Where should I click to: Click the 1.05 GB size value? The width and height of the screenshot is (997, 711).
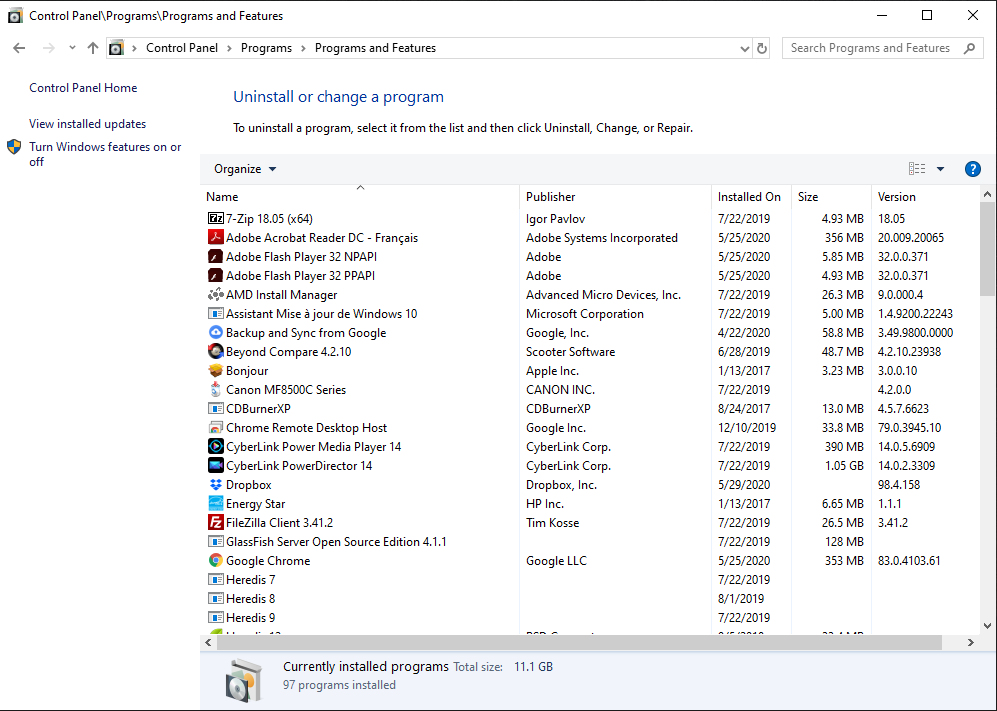[x=844, y=466]
